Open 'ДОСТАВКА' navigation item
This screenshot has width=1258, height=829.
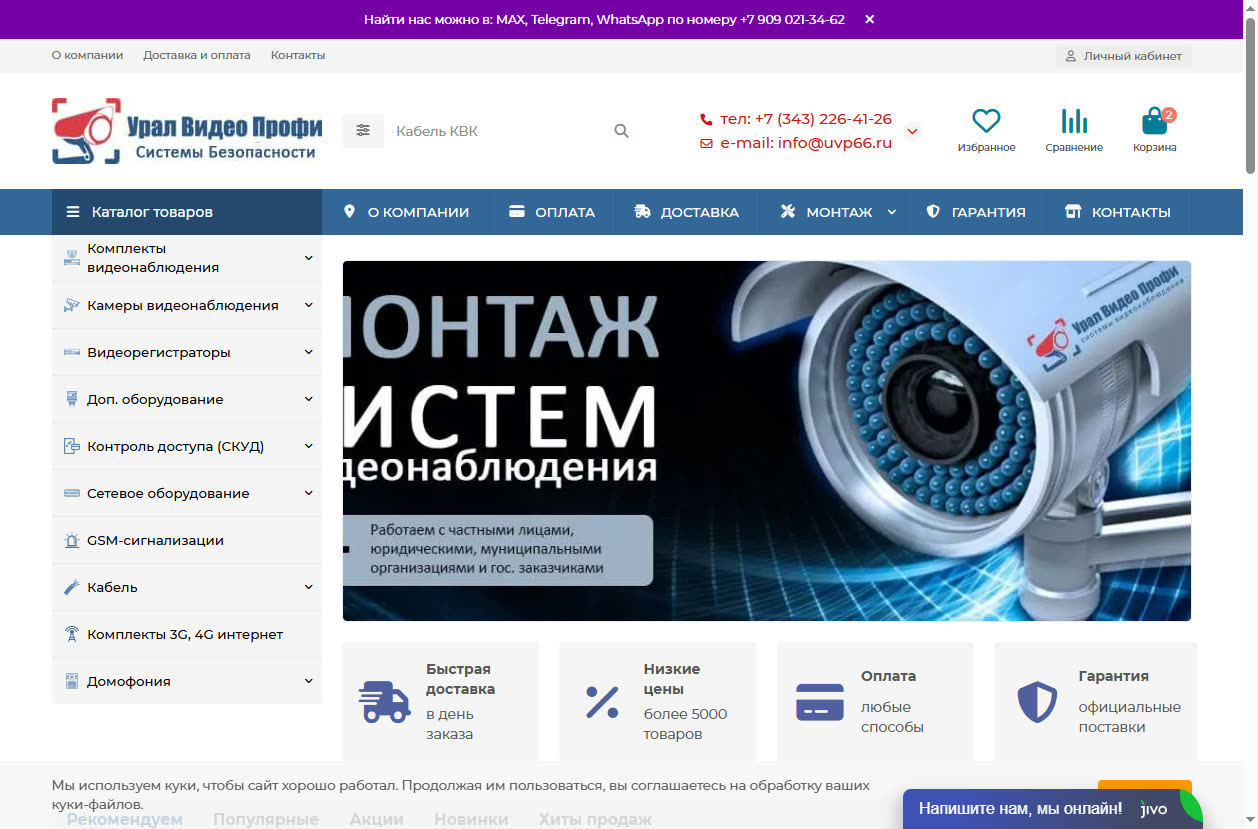pyautogui.click(x=687, y=212)
